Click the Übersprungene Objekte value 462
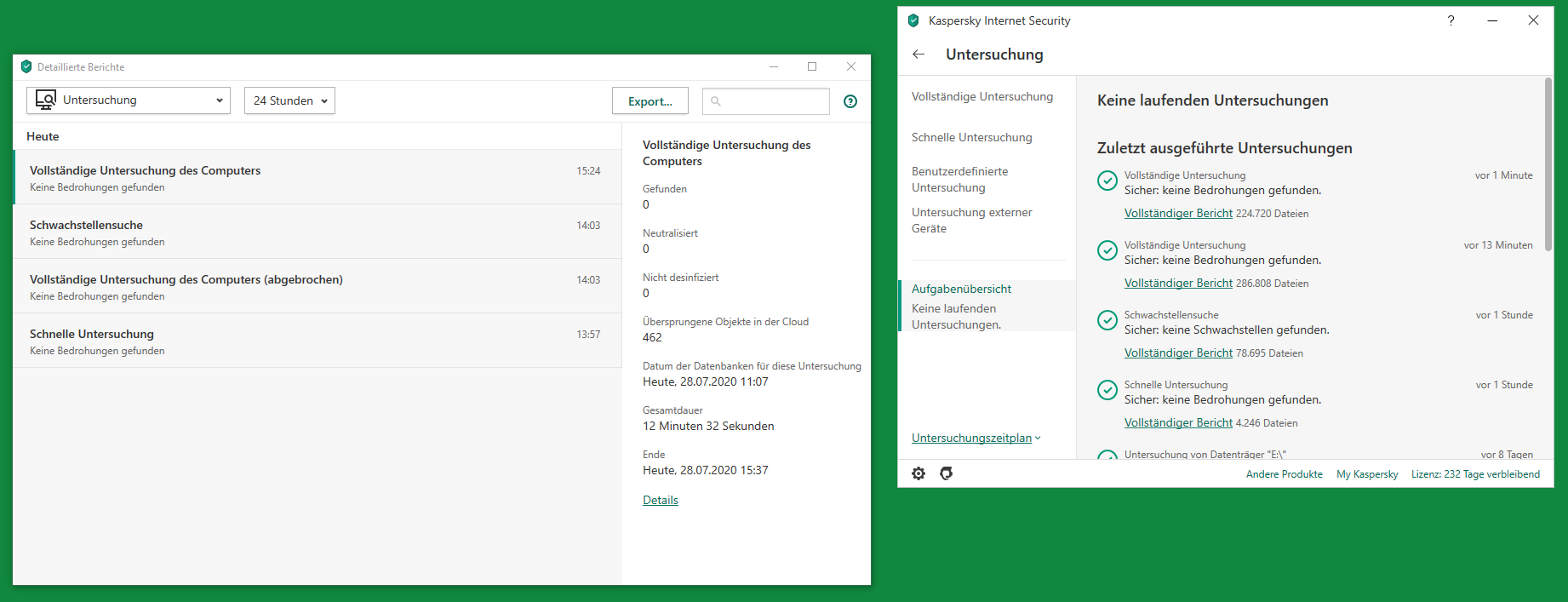This screenshot has height=602, width=1568. [652, 337]
